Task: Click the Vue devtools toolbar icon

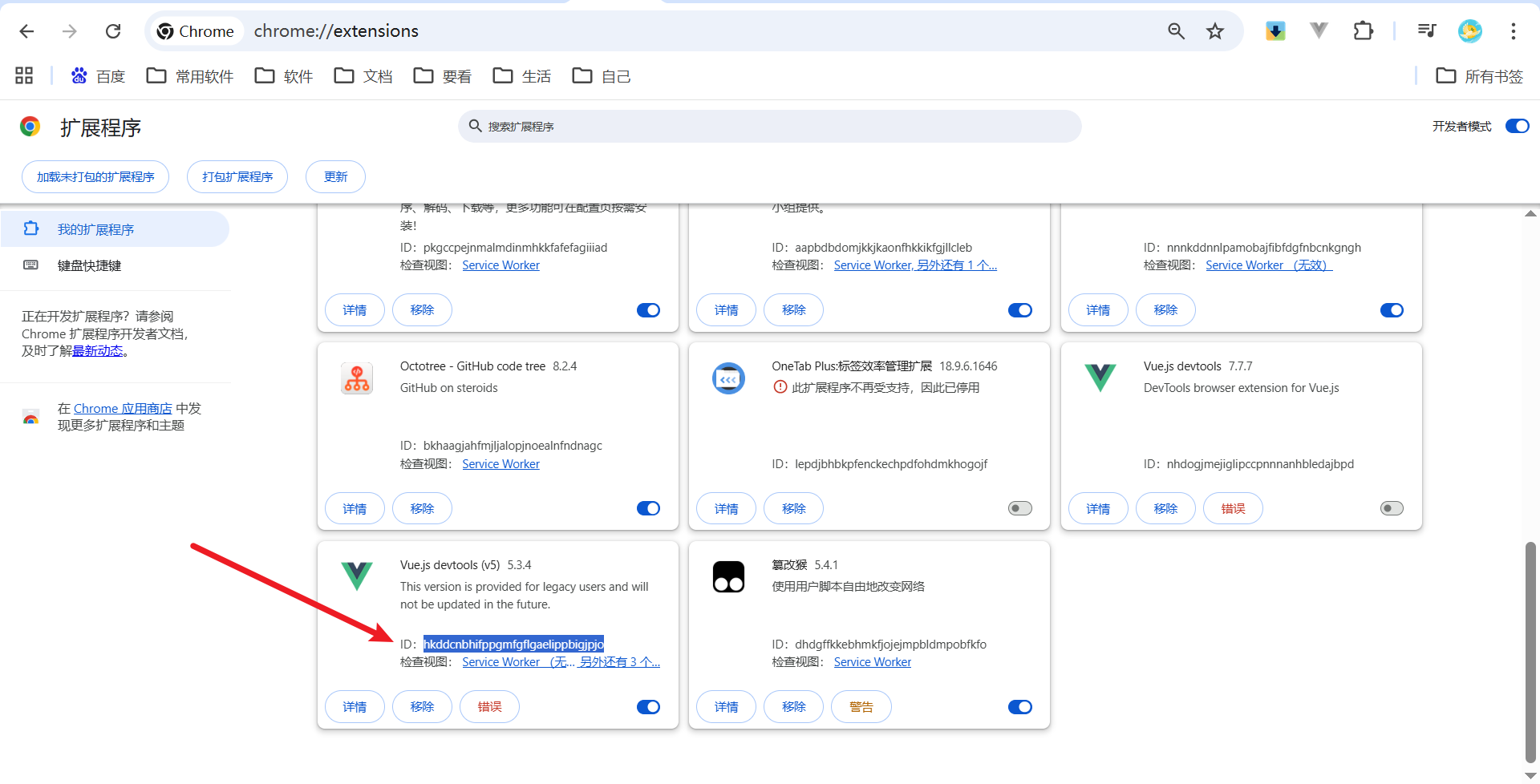Action: pyautogui.click(x=1319, y=31)
